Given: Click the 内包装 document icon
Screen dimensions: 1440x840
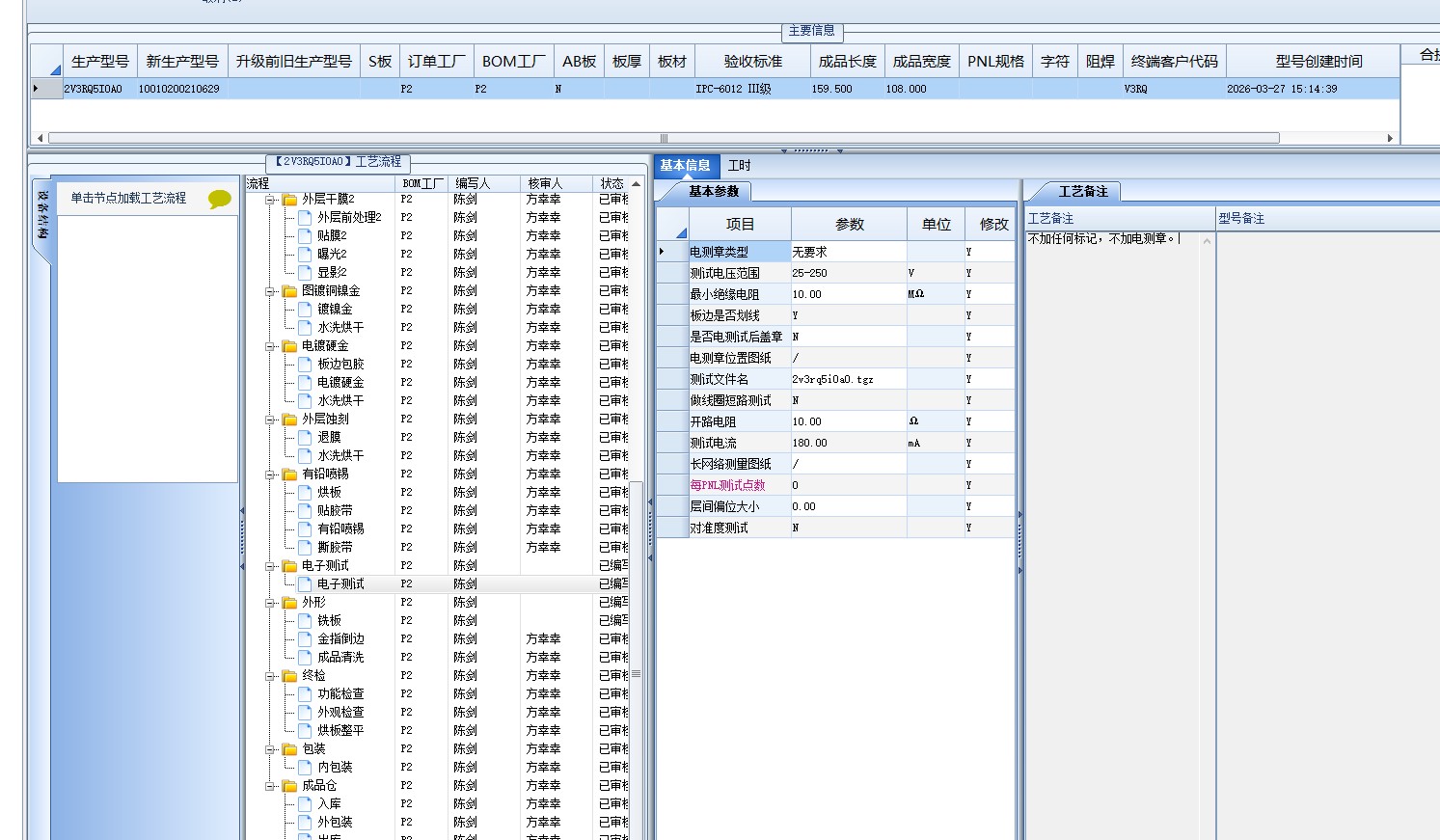Looking at the screenshot, I should click(305, 768).
